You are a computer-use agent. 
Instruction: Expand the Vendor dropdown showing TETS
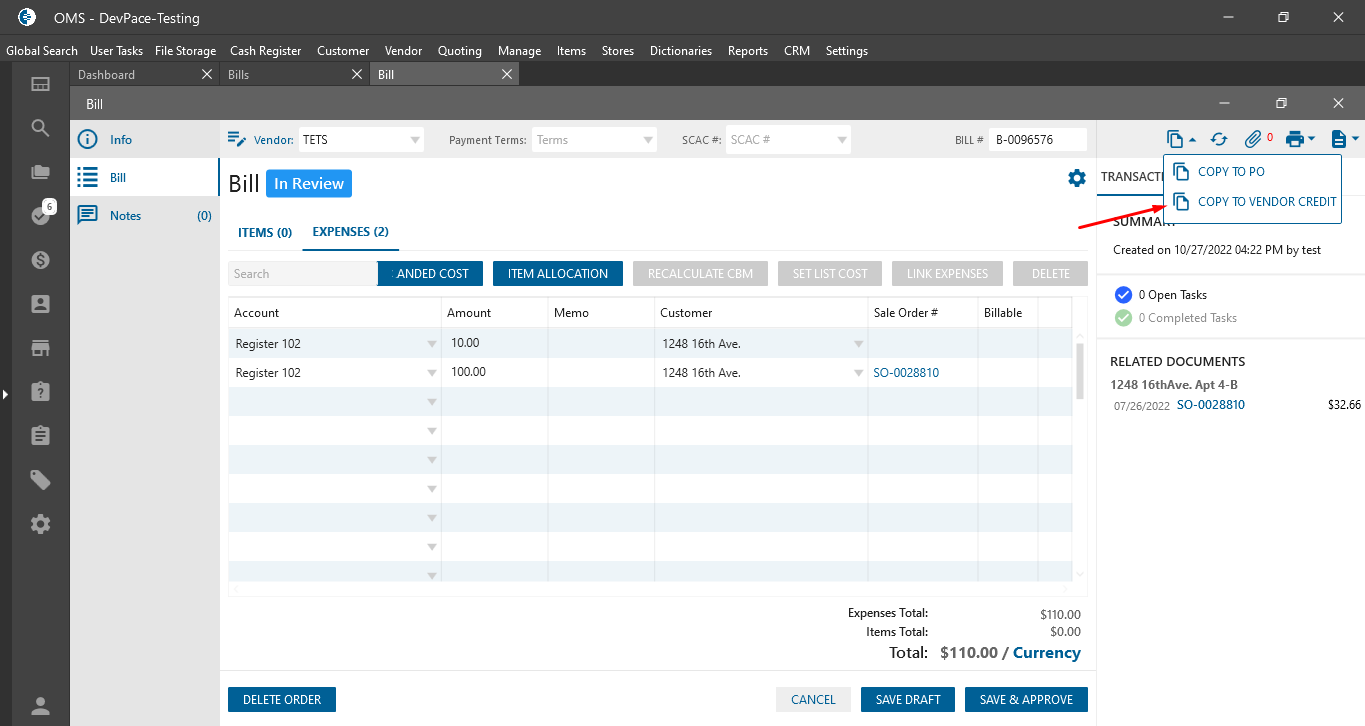click(x=415, y=140)
